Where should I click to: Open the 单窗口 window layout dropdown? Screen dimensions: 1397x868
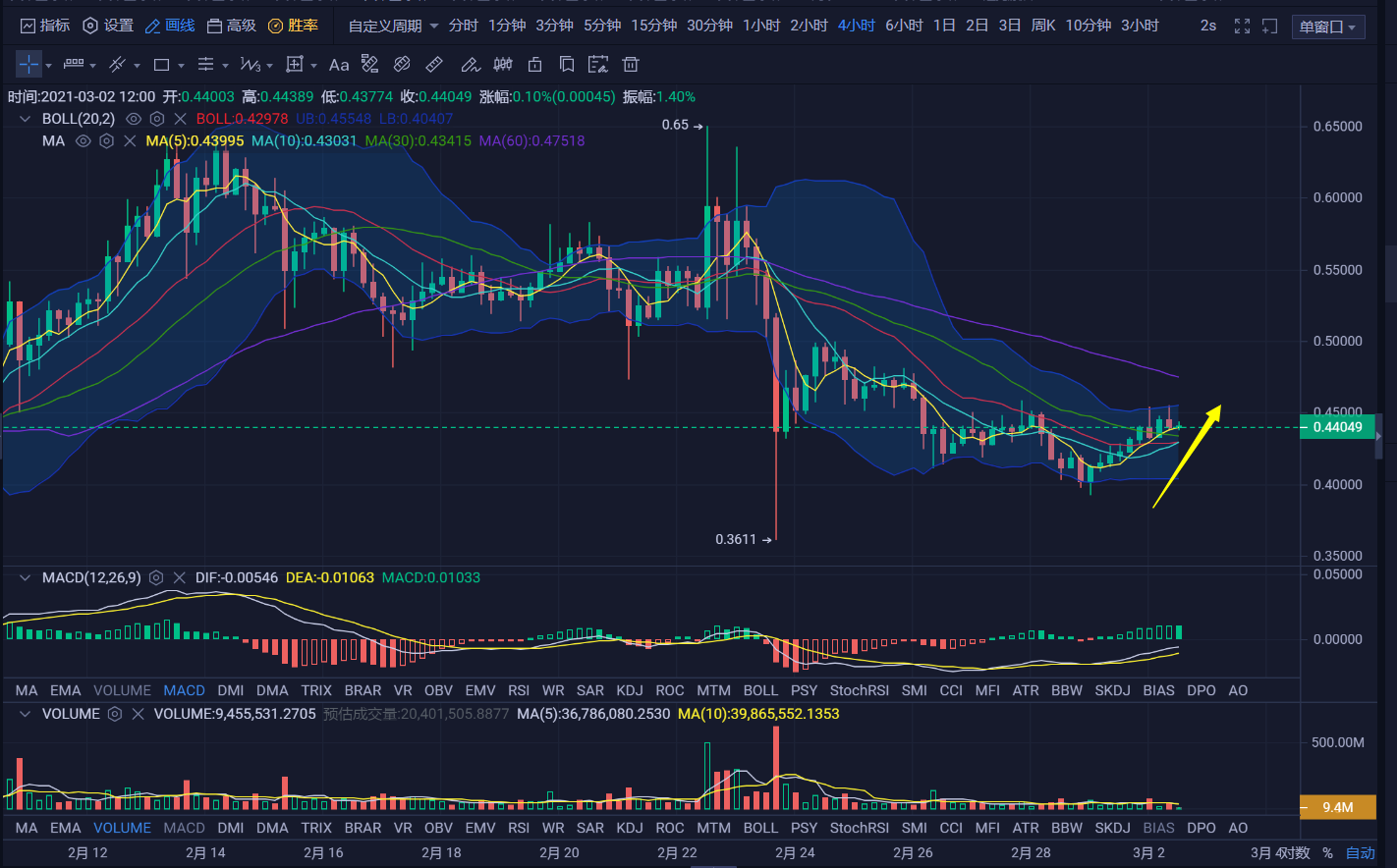click(x=1328, y=27)
